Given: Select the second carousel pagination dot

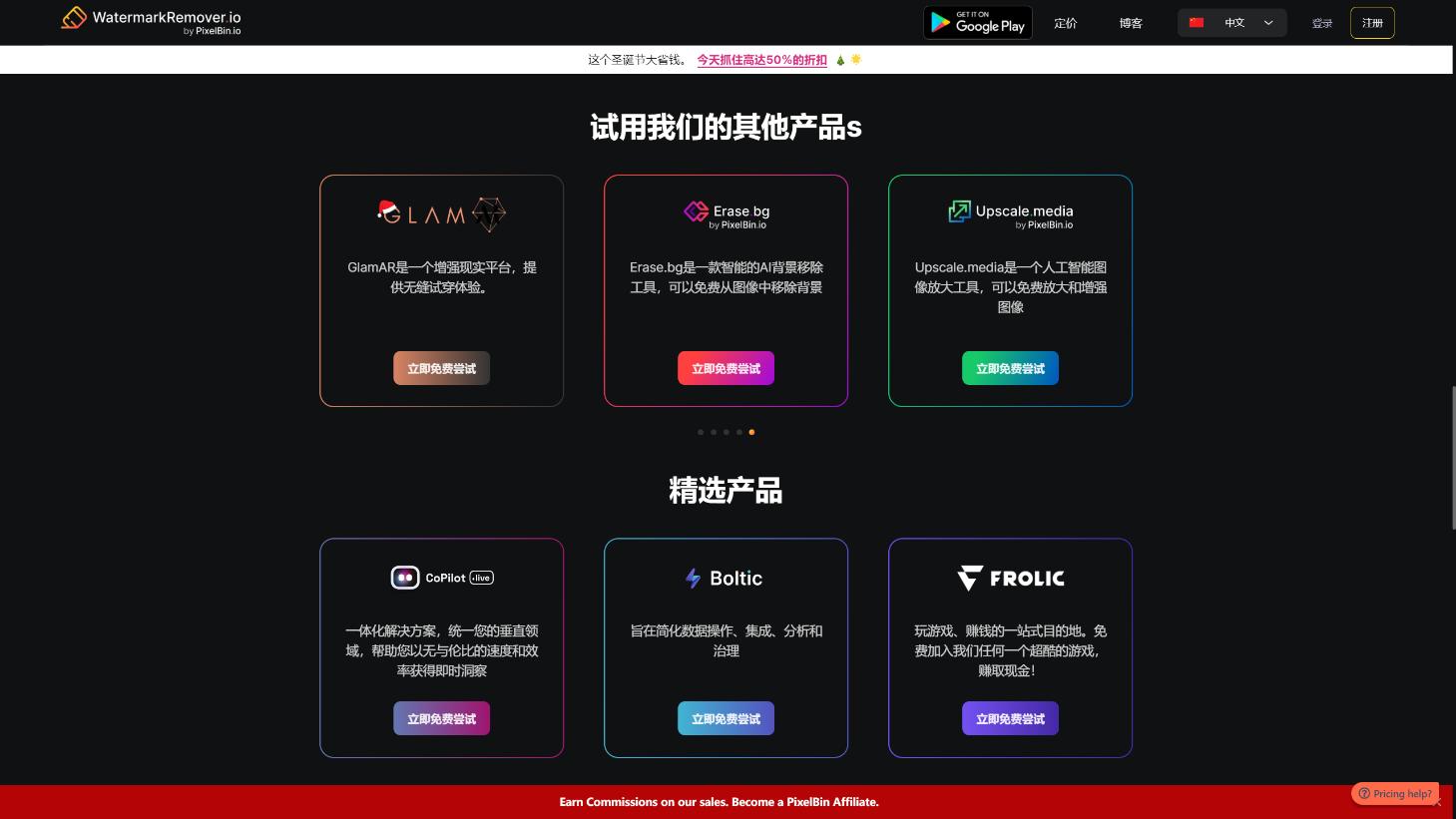Looking at the screenshot, I should 714,432.
